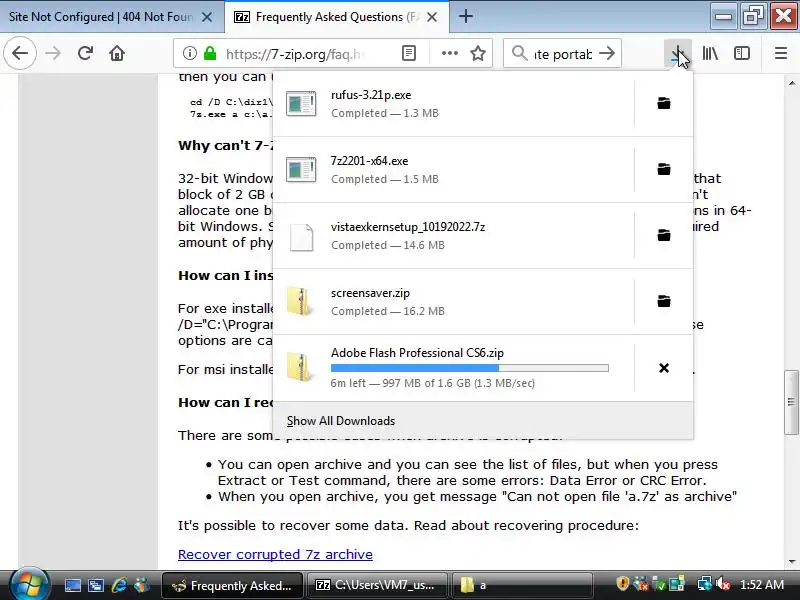Toggle the sidebar view button
The image size is (800, 600).
tap(742, 53)
